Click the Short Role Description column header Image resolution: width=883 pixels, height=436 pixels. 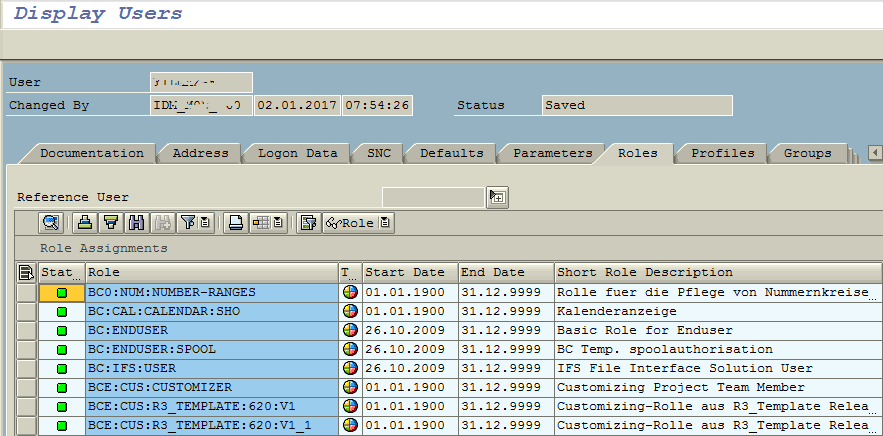719,273
